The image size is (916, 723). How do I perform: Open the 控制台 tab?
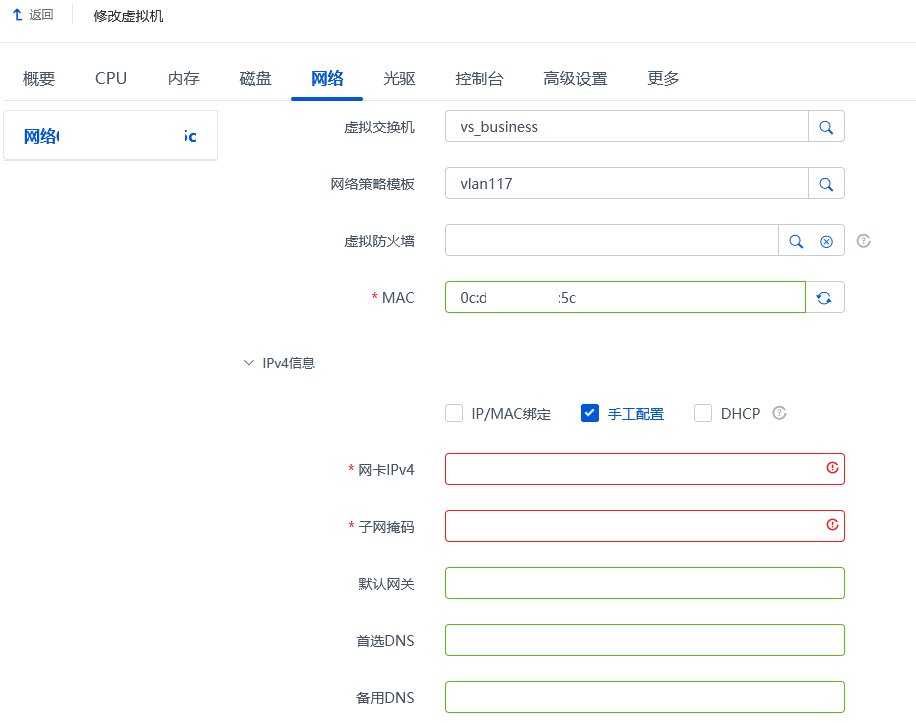click(x=479, y=79)
